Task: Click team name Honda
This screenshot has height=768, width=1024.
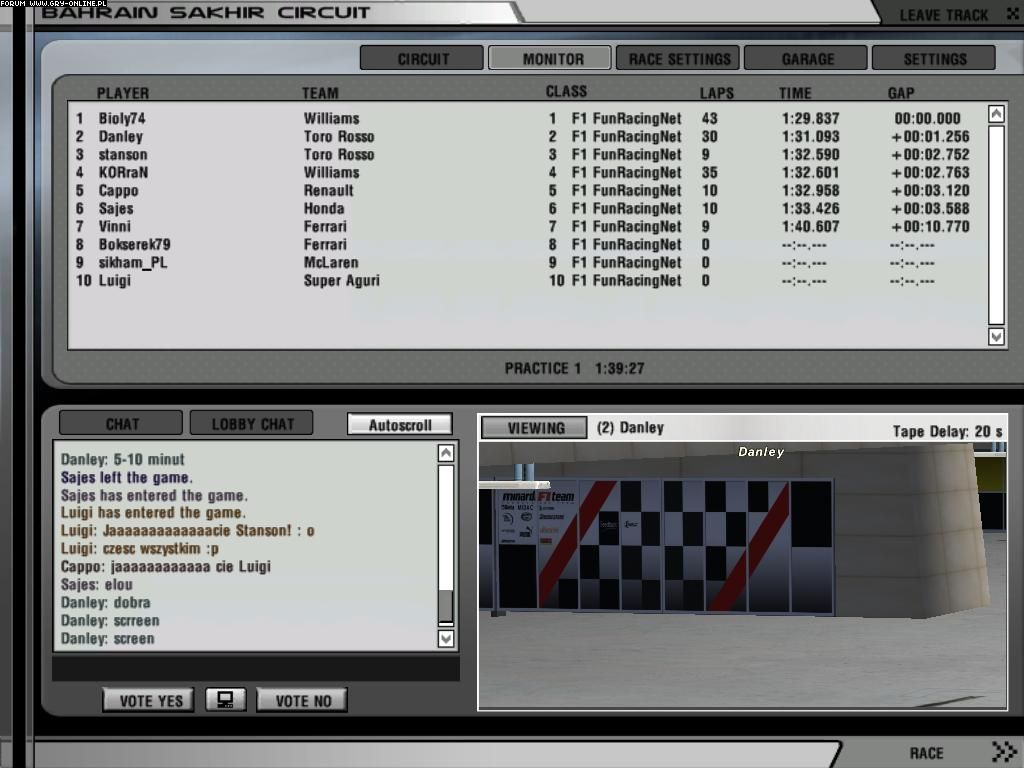Action: (323, 208)
